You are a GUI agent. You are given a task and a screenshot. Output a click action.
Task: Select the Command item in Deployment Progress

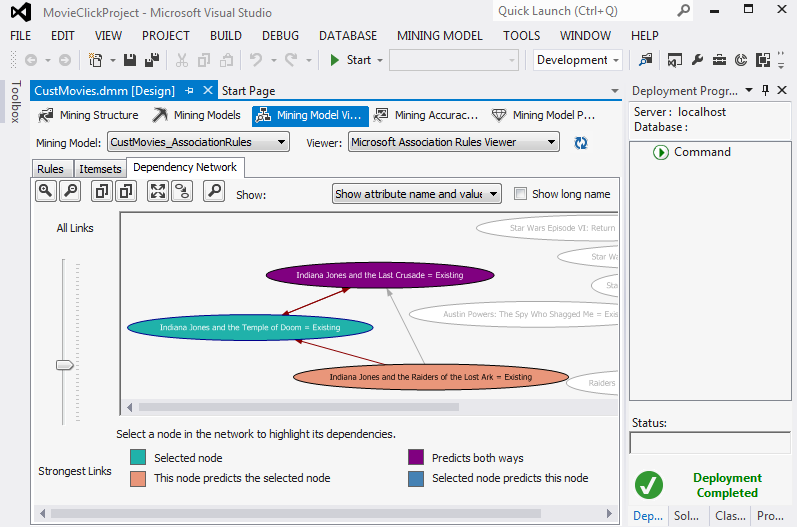(x=692, y=152)
